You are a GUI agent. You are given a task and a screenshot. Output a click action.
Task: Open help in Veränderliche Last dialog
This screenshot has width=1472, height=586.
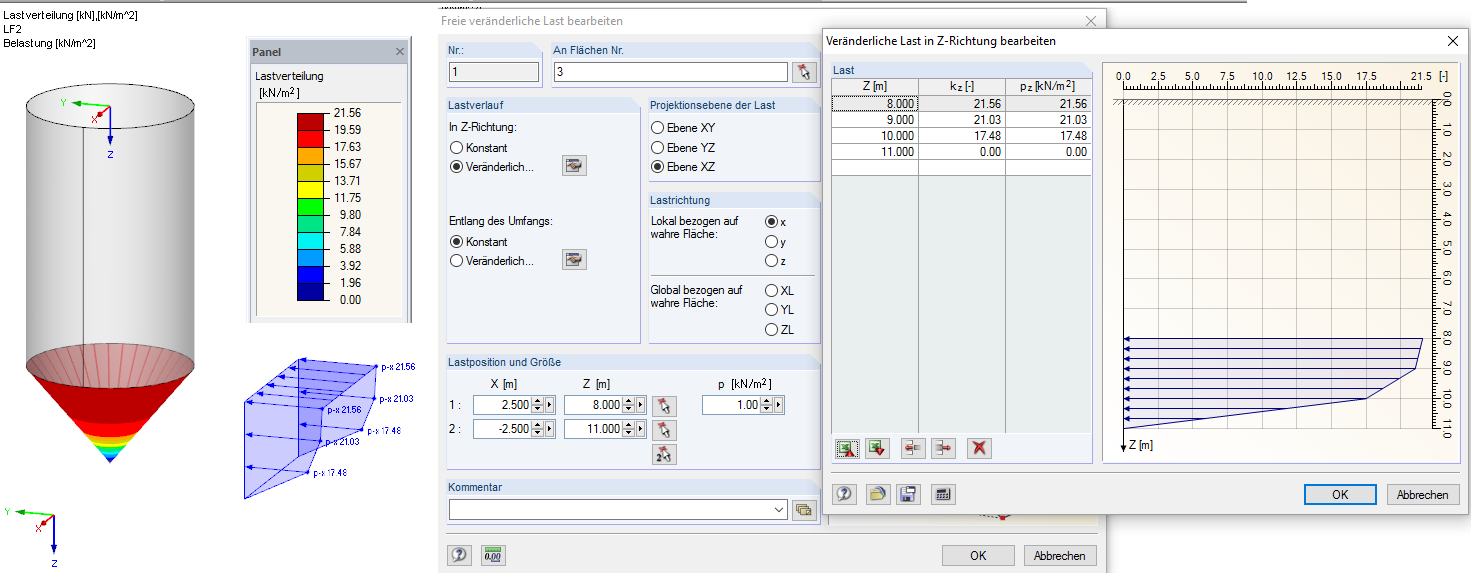tap(844, 494)
